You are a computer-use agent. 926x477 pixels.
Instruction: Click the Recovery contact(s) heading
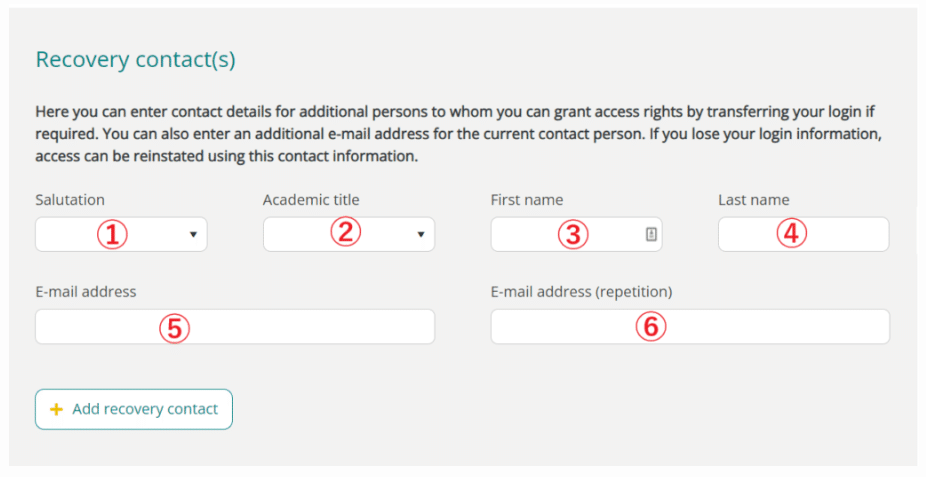[136, 60]
